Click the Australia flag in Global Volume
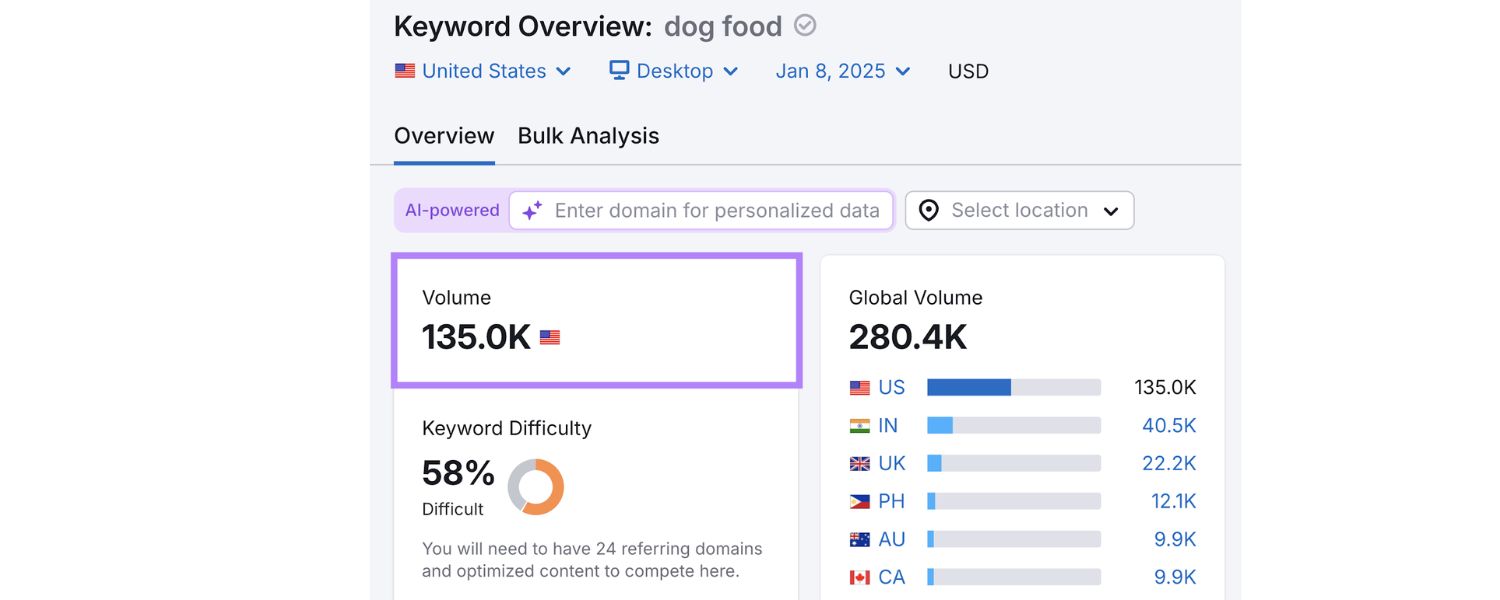Image resolution: width=1500 pixels, height=600 pixels. click(859, 539)
